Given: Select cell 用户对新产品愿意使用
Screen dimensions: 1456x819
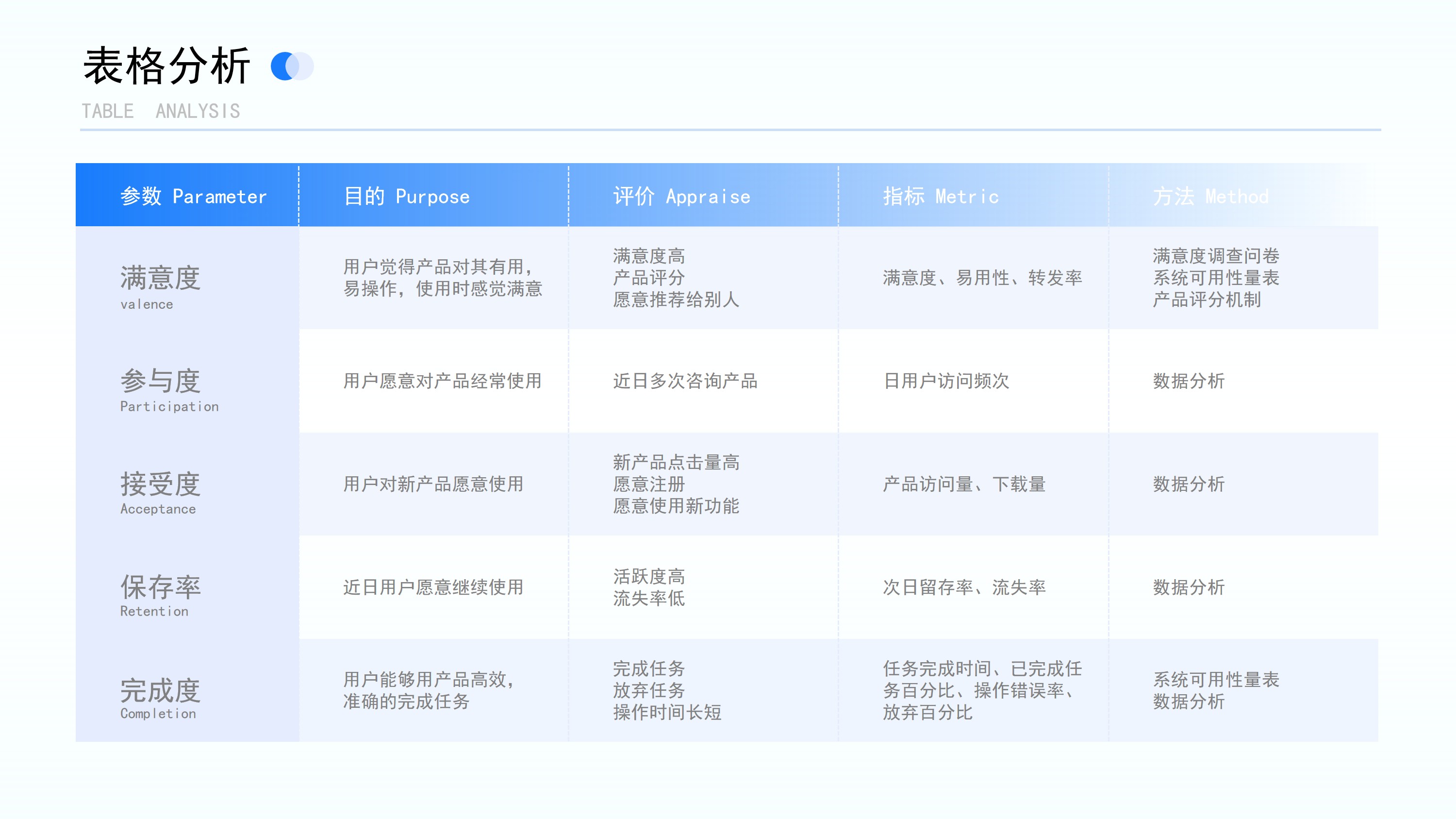Looking at the screenshot, I should click(x=433, y=484).
